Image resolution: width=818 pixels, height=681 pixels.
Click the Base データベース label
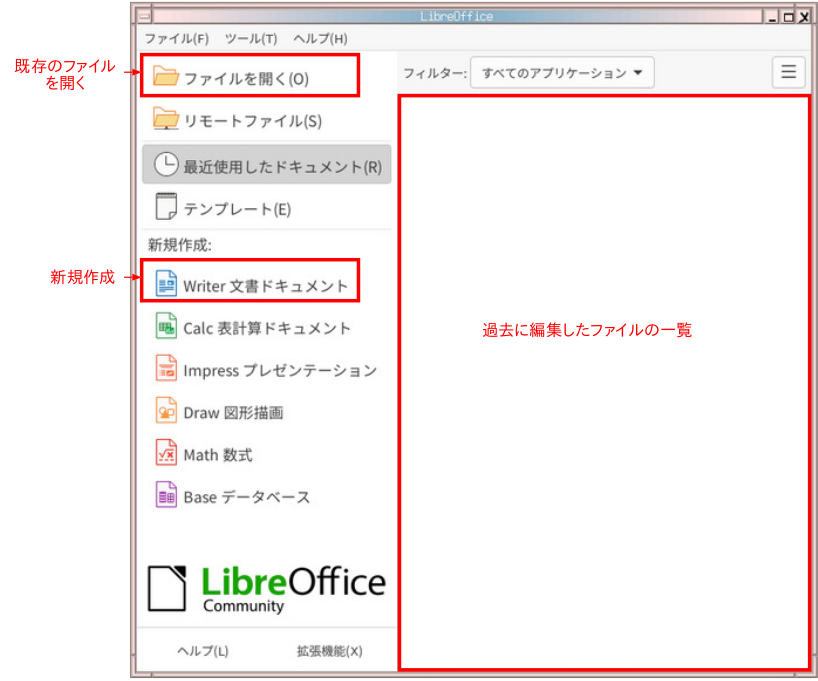(x=247, y=497)
